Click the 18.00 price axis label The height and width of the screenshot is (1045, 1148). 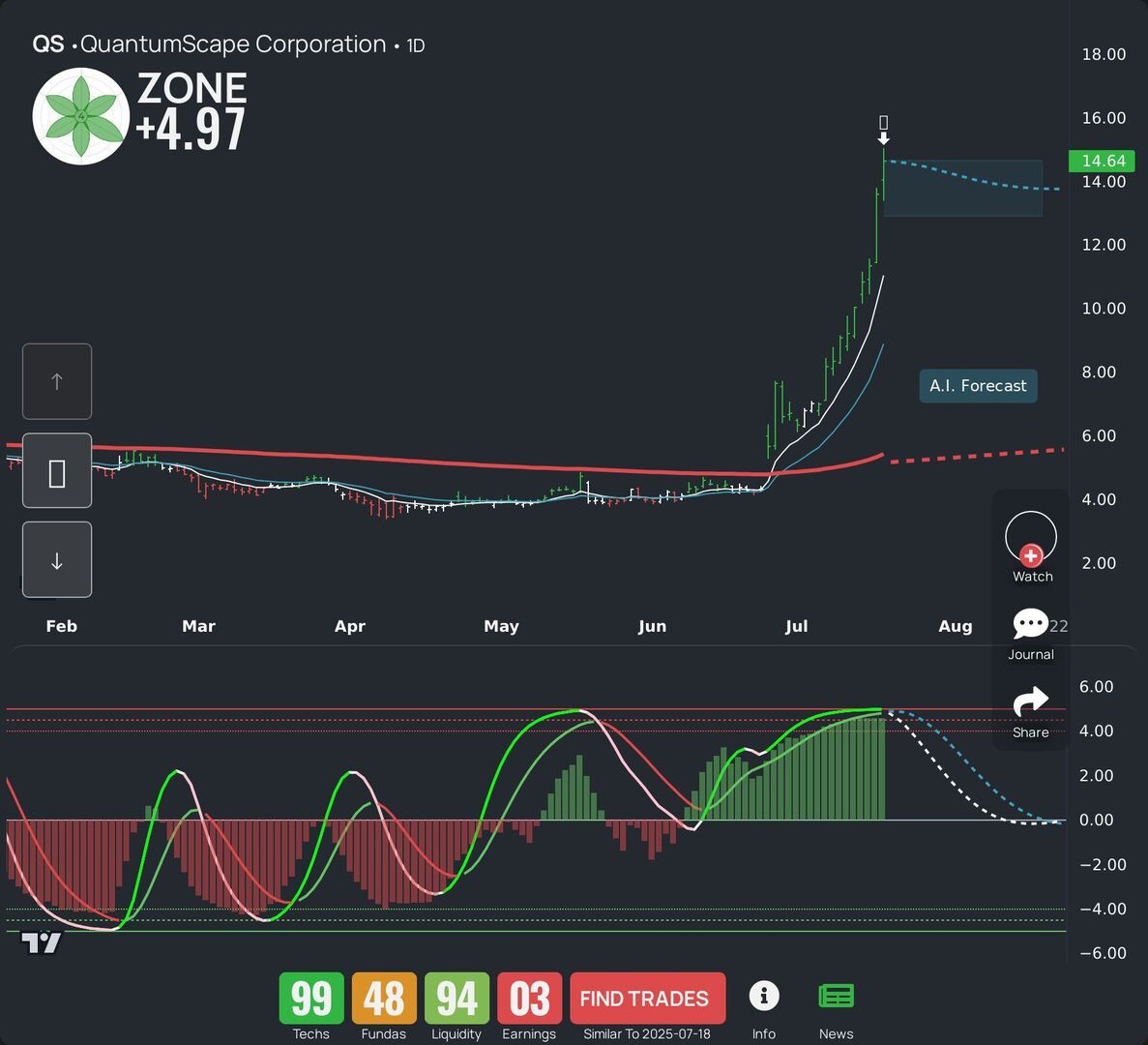click(1104, 54)
